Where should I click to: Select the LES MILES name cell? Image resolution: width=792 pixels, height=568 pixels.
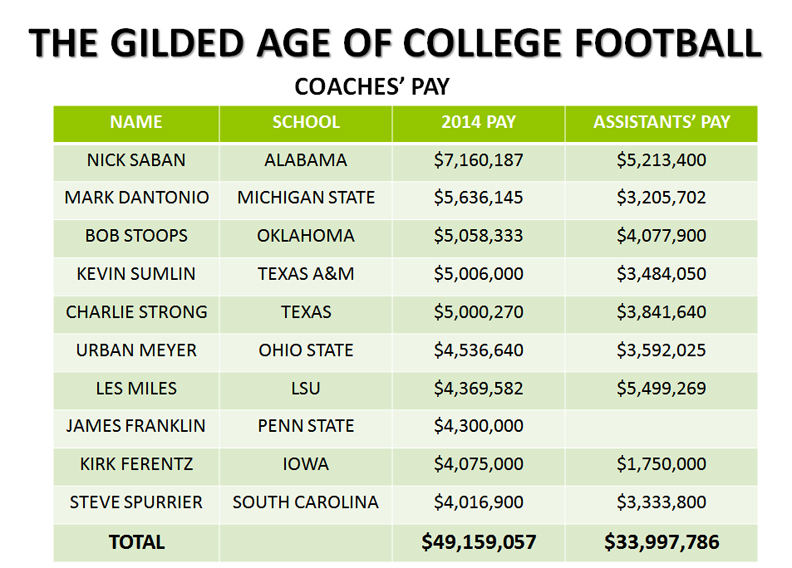pos(136,388)
